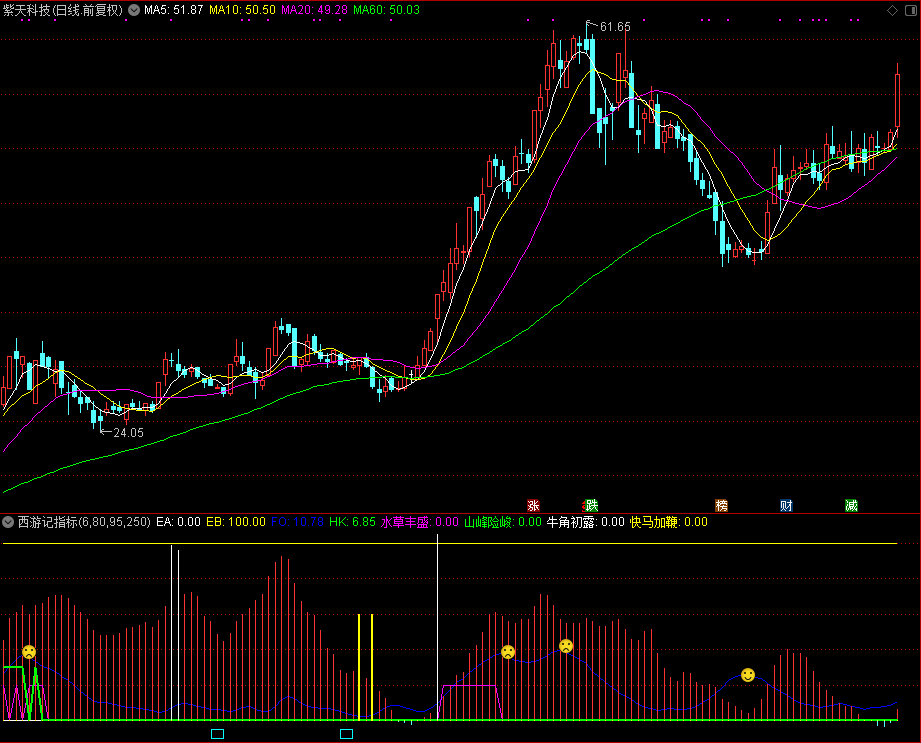The height and width of the screenshot is (743, 921).
Task: Click the top-right chart options dropdown circle
Action: (909, 10)
